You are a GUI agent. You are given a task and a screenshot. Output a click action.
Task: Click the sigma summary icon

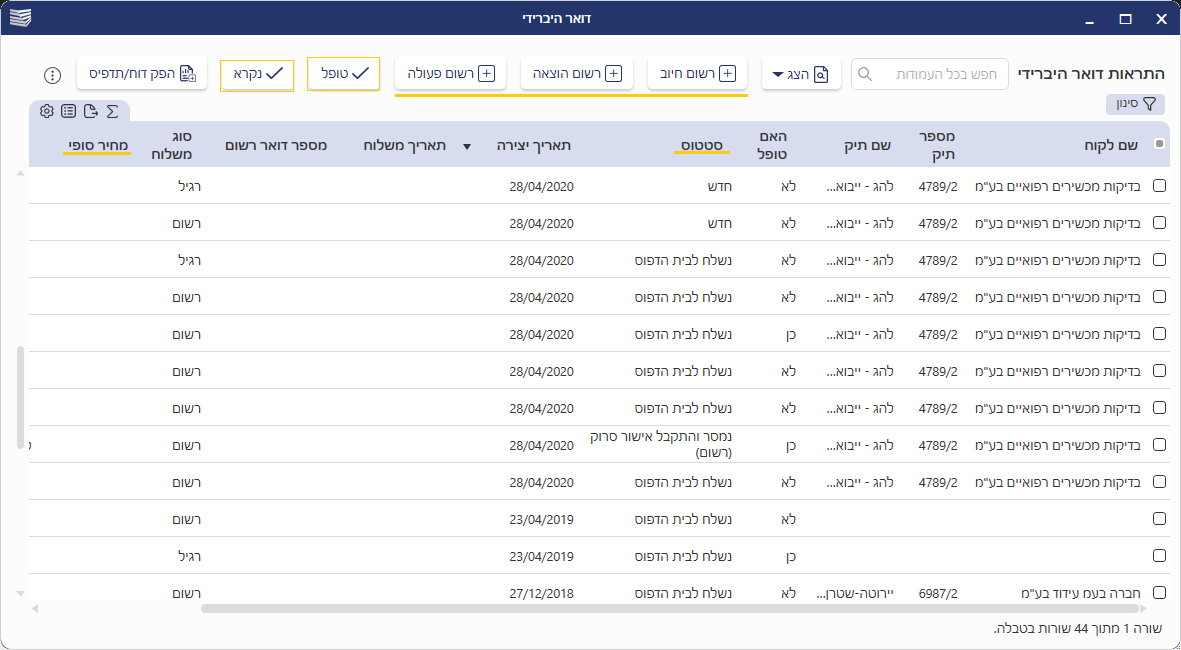pyautogui.click(x=112, y=111)
